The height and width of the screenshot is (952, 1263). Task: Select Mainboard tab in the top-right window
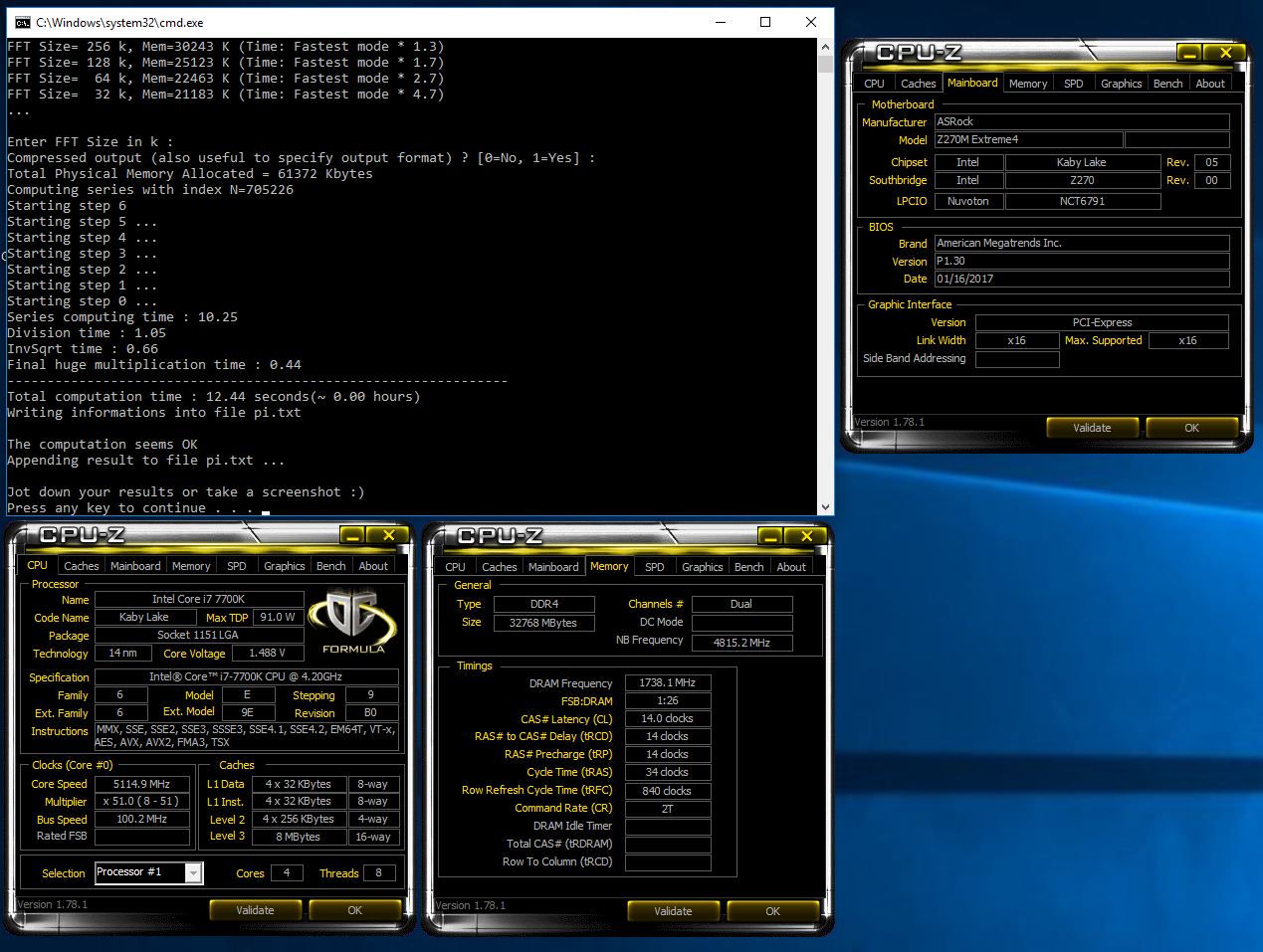pos(972,83)
